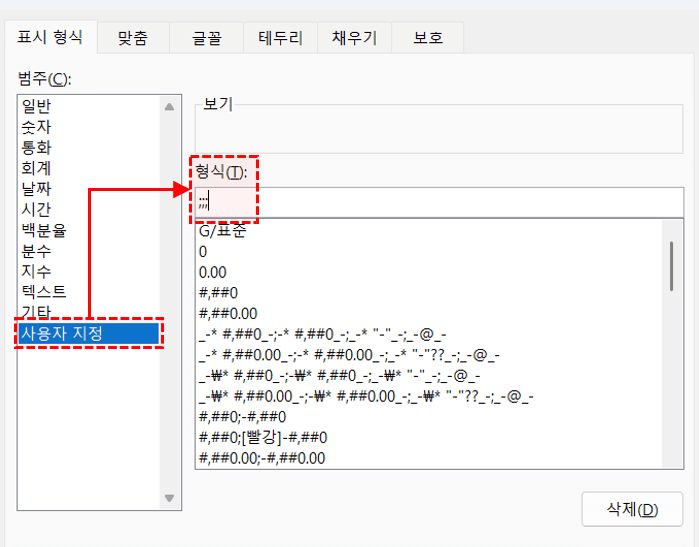Select the G/표준 format code

(x=222, y=232)
